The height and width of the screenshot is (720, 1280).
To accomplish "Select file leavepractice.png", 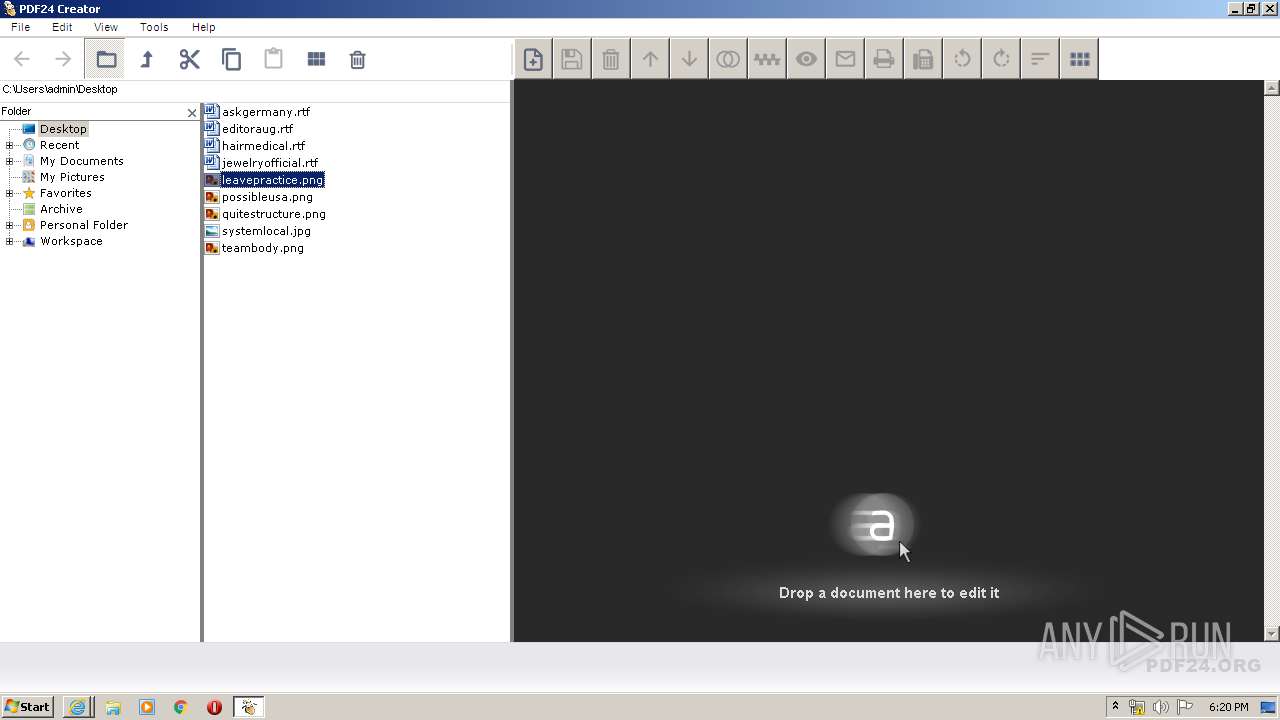I will tap(273, 180).
